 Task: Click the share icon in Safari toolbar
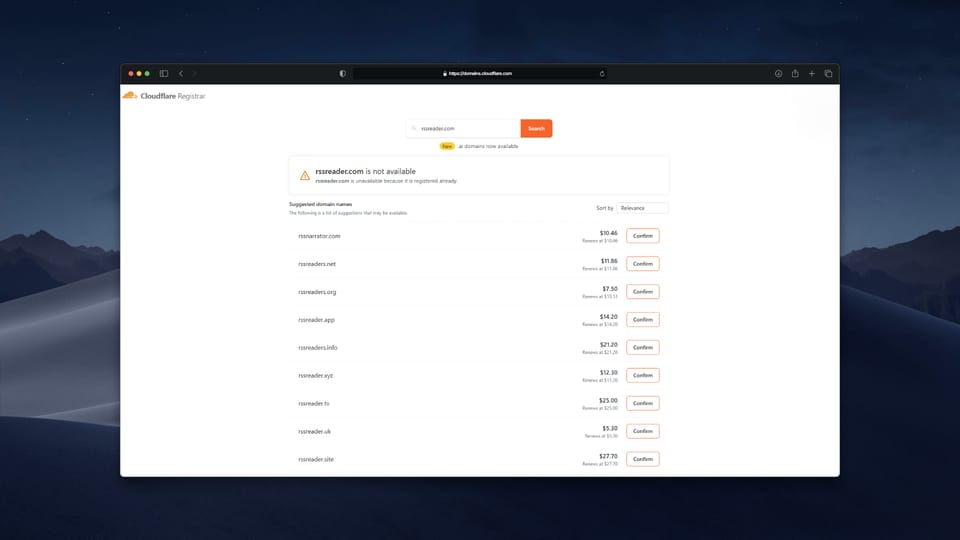pyautogui.click(x=795, y=73)
